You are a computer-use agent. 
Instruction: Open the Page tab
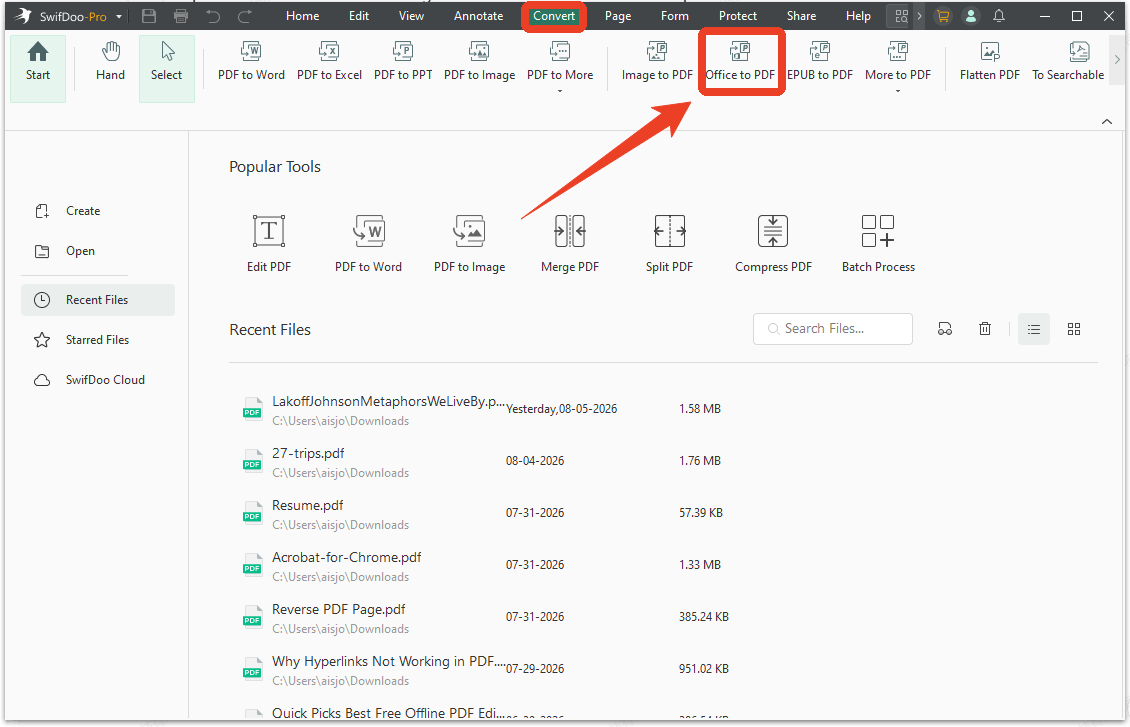[618, 16]
